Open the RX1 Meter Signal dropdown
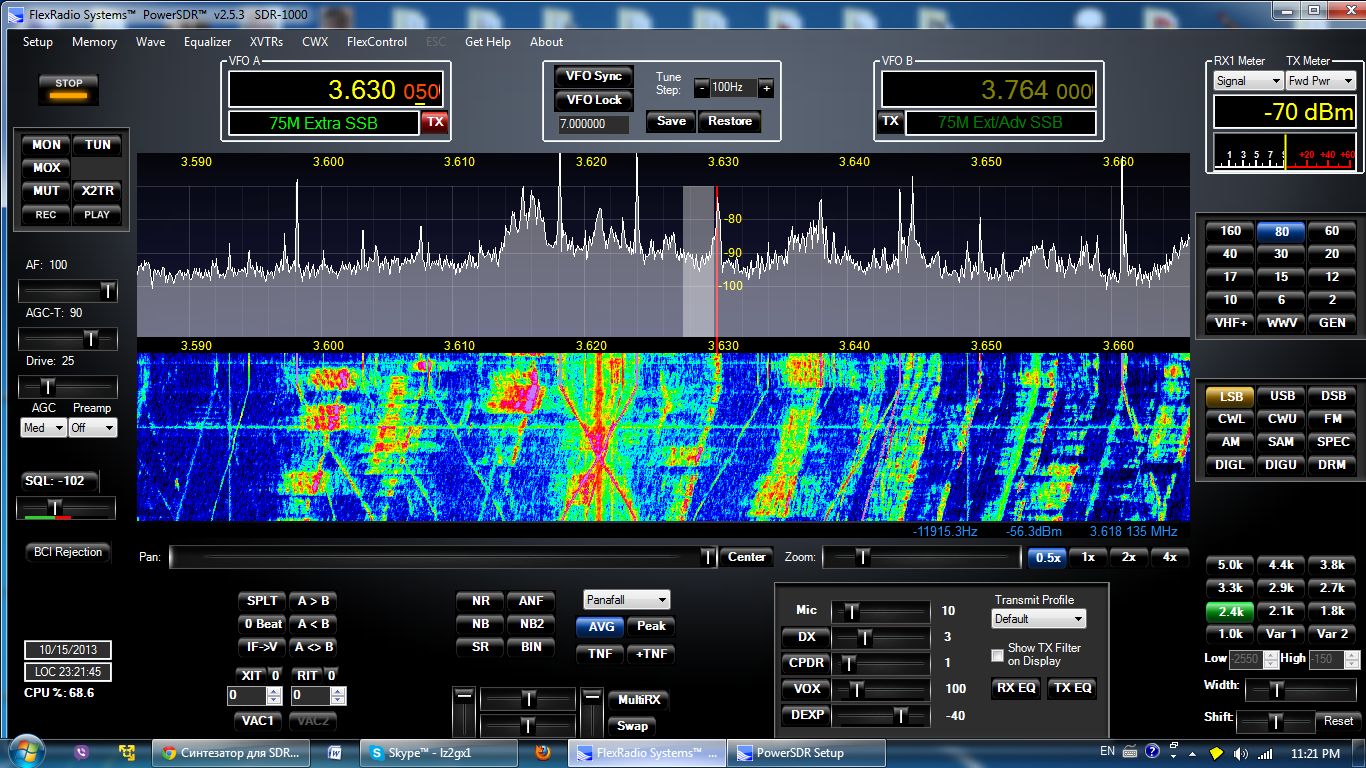 click(x=1248, y=81)
